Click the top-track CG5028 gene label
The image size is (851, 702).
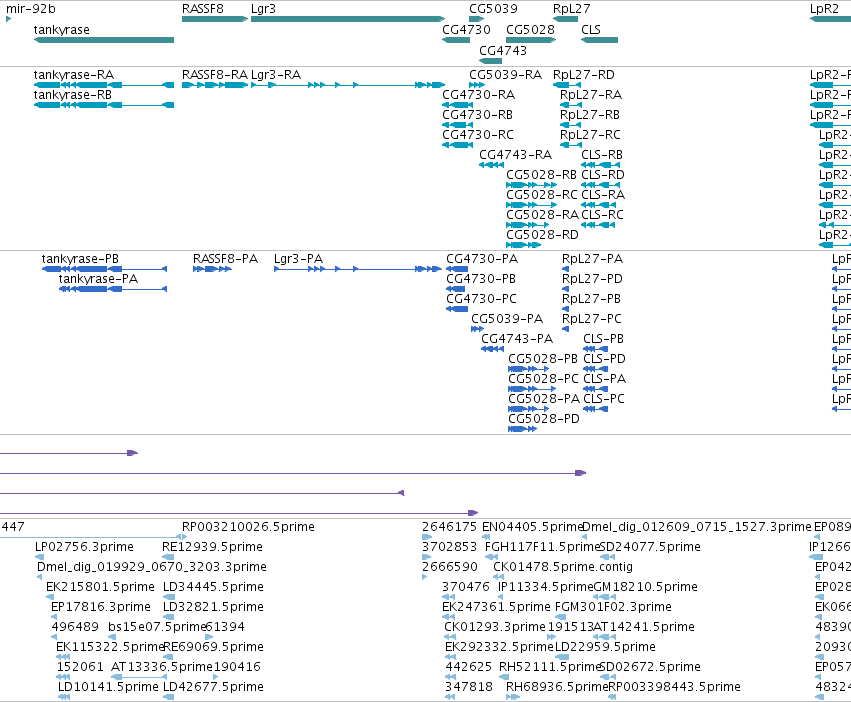[x=530, y=29]
